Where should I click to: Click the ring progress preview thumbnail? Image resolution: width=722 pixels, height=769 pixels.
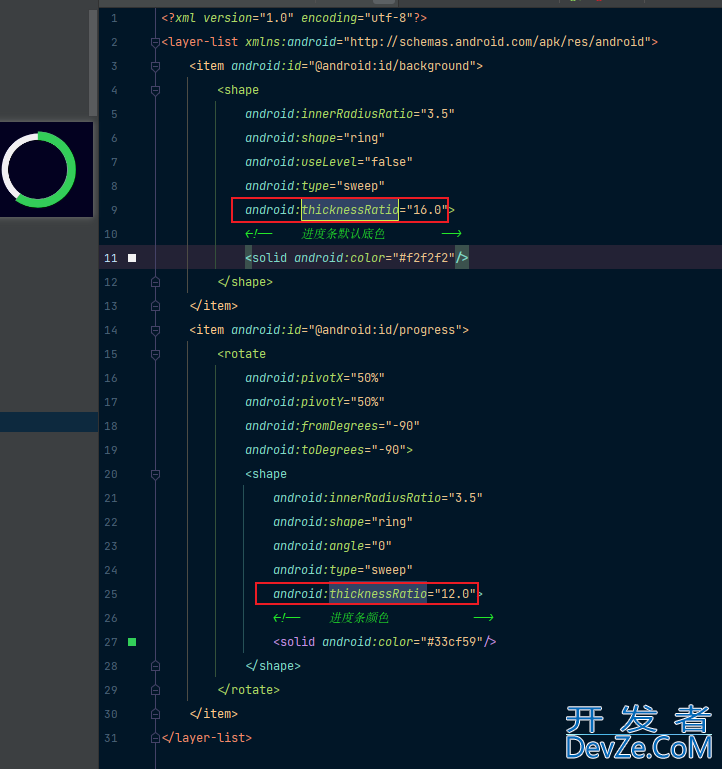[46, 169]
